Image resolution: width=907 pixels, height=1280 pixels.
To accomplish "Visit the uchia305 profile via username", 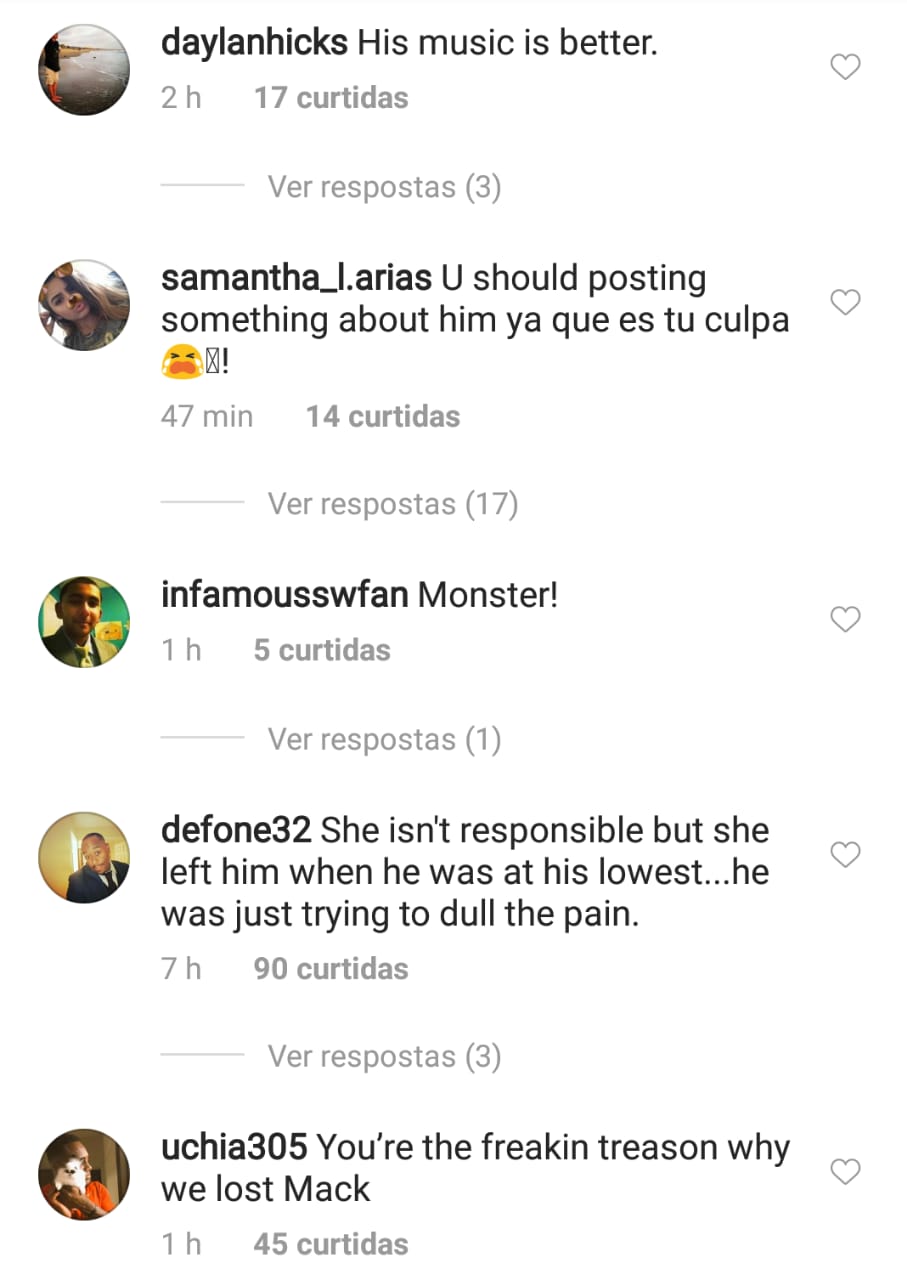I will tap(233, 1148).
